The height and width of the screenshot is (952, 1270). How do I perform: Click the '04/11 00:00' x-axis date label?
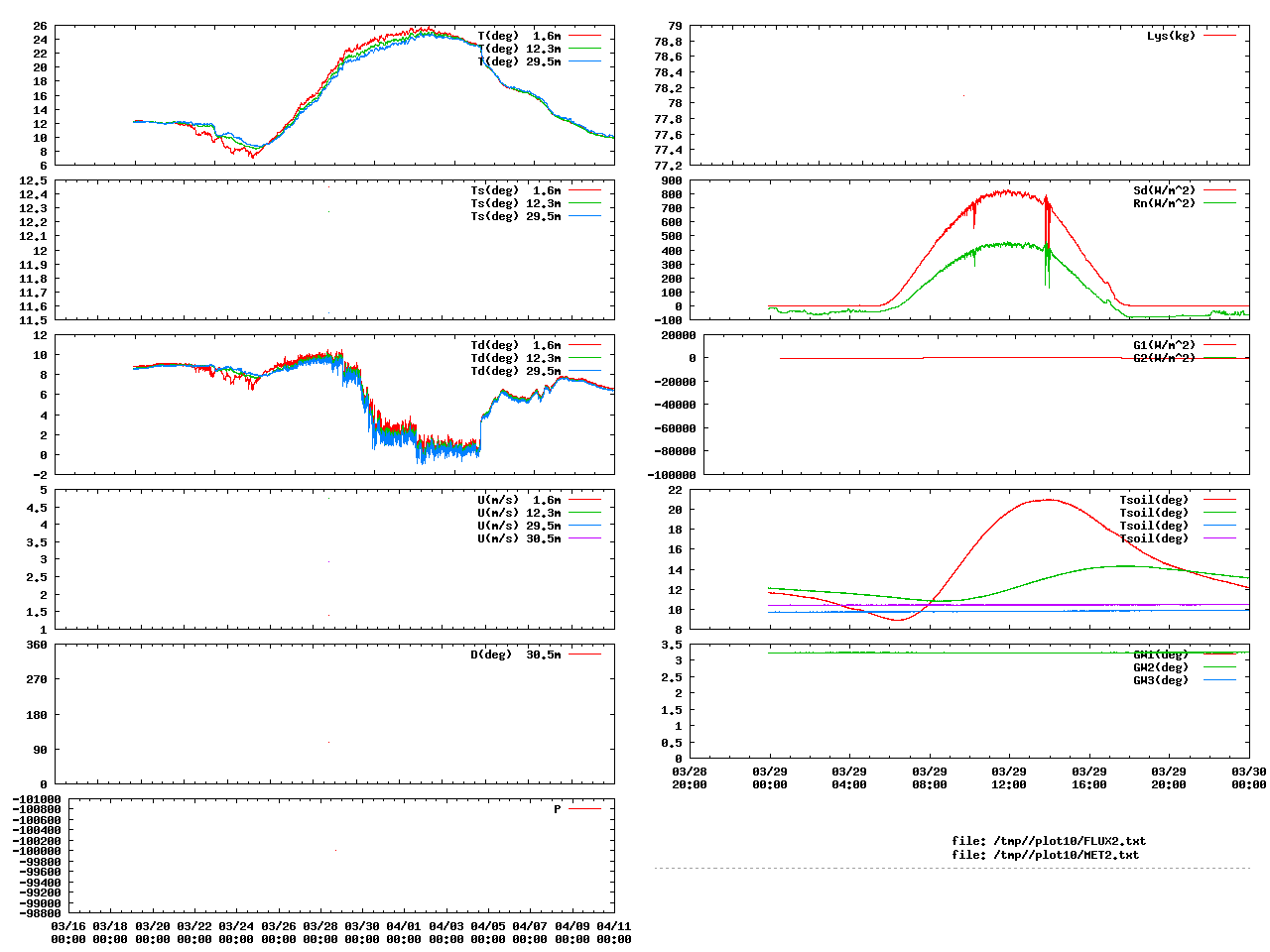[613, 932]
